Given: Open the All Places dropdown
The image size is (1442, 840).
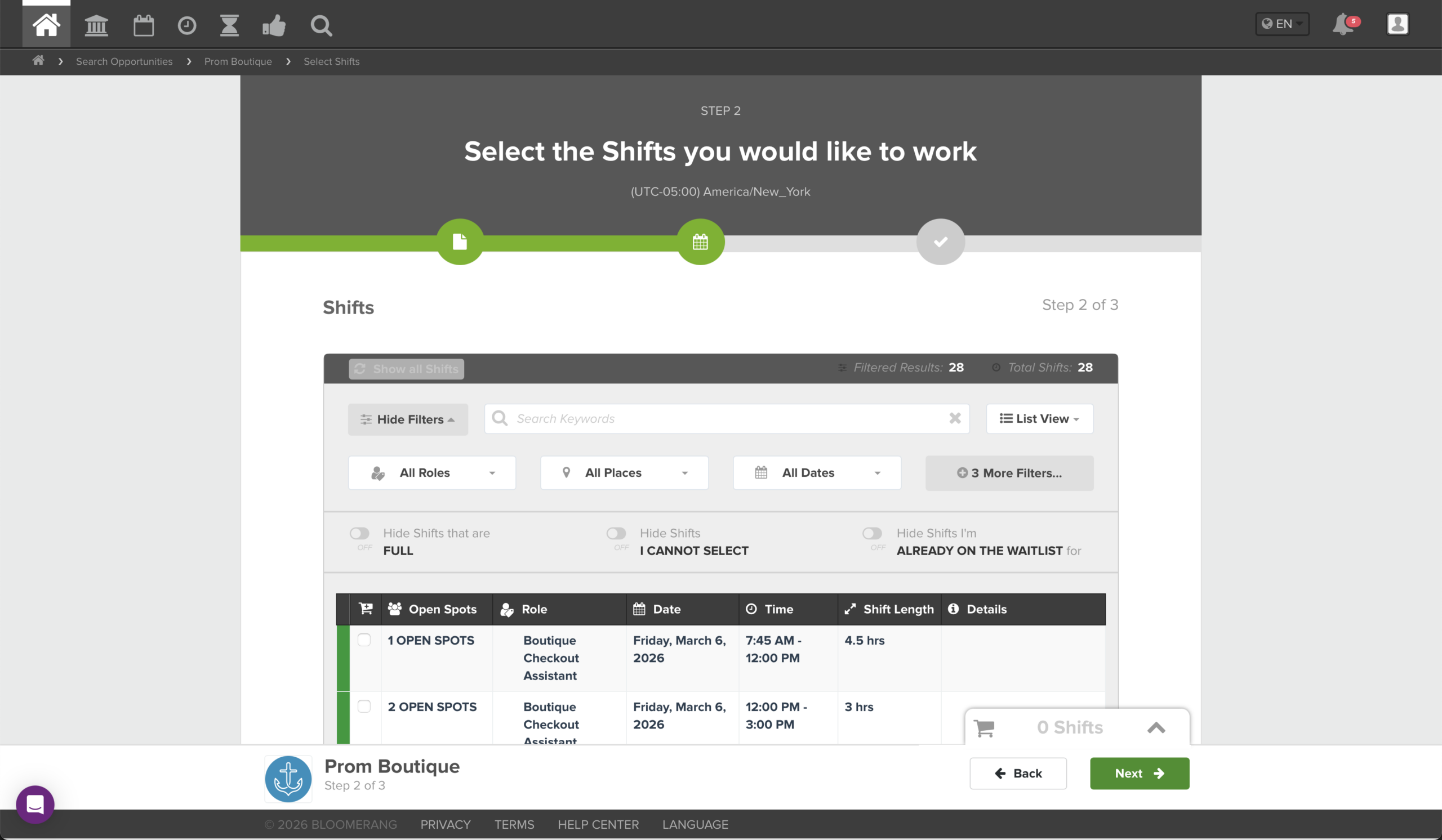Looking at the screenshot, I should (624, 473).
